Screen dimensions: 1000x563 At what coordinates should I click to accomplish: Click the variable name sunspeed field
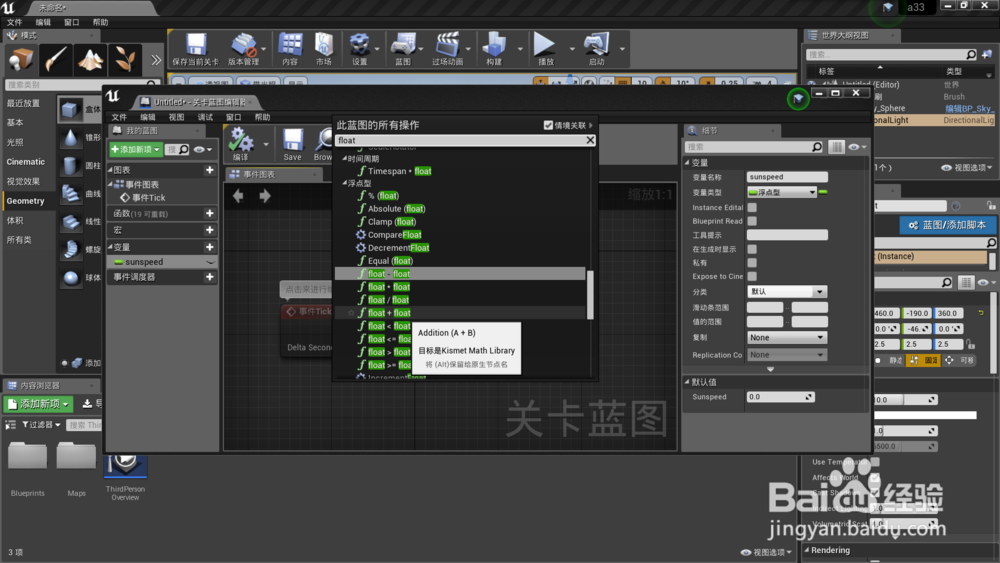[x=787, y=177]
